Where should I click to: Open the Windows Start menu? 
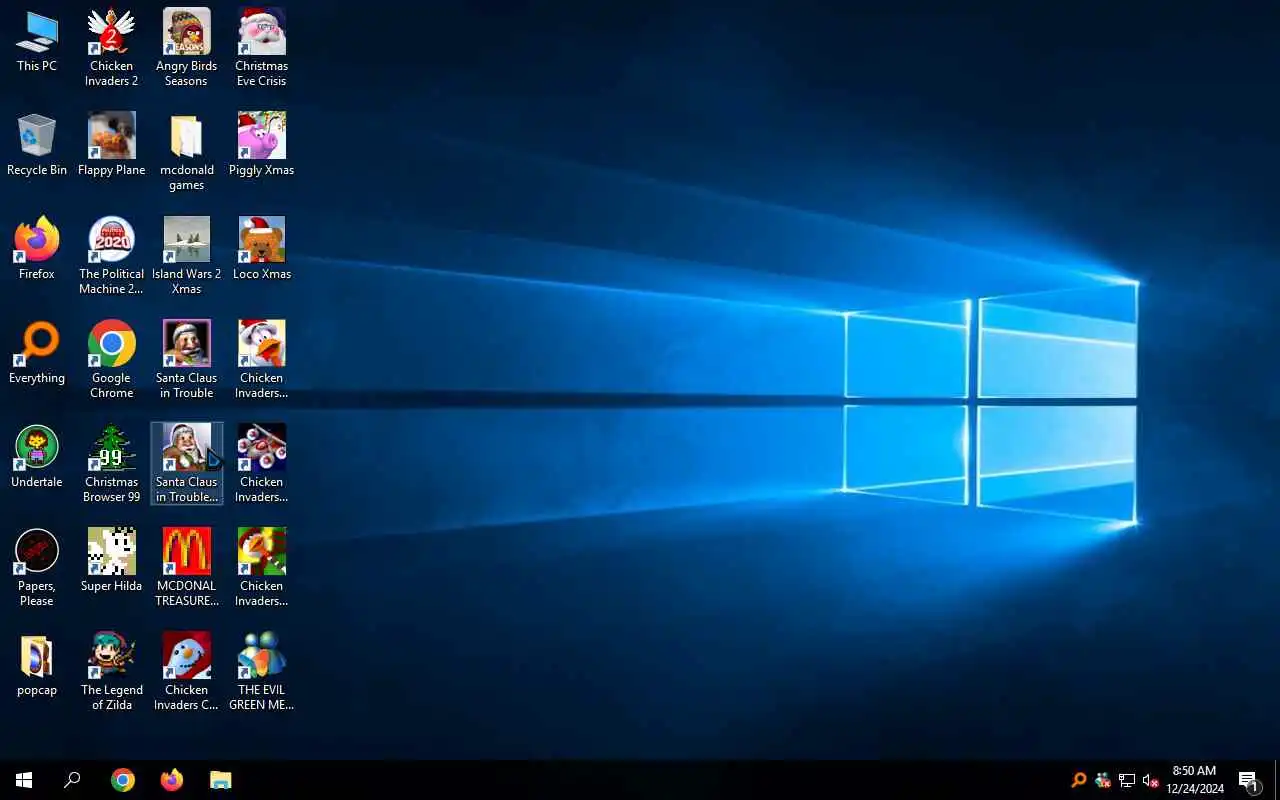point(24,780)
